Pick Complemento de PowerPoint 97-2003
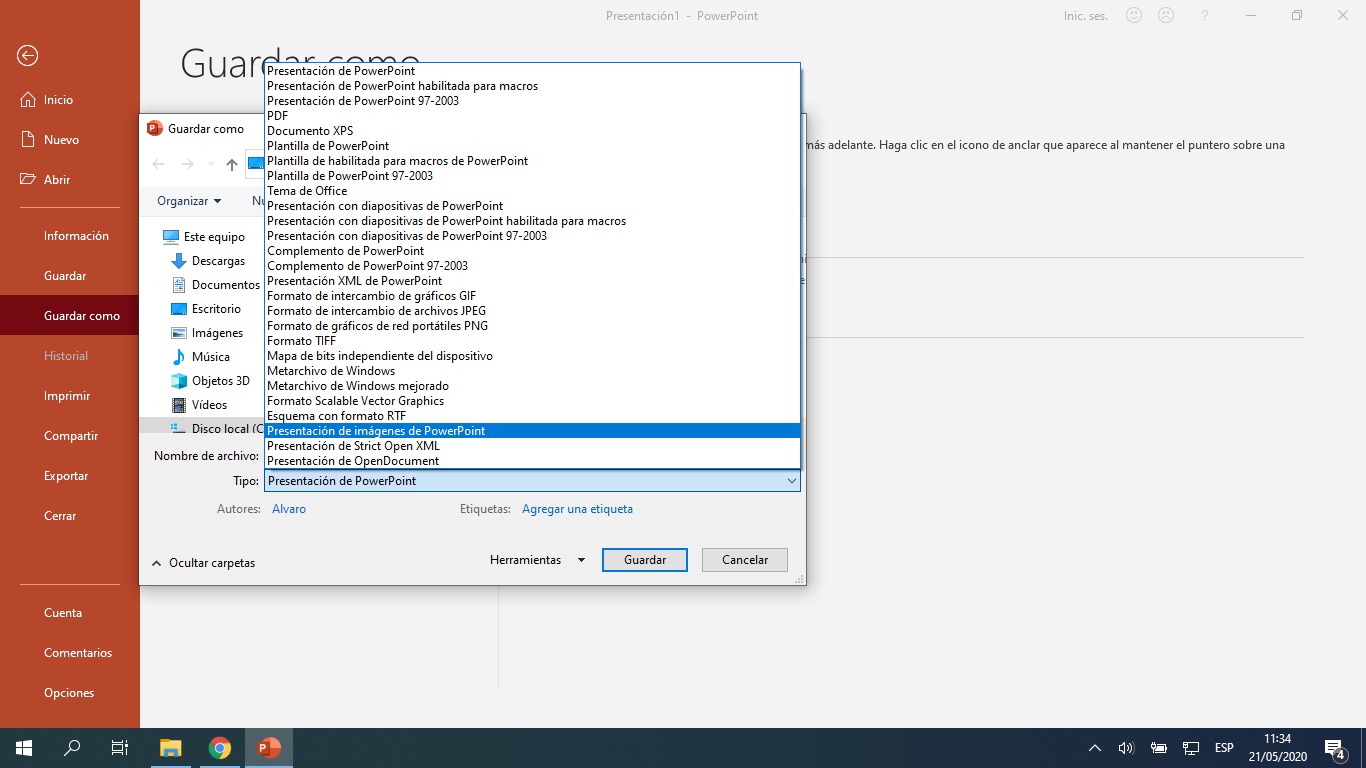The image size is (1366, 768). (x=532, y=266)
